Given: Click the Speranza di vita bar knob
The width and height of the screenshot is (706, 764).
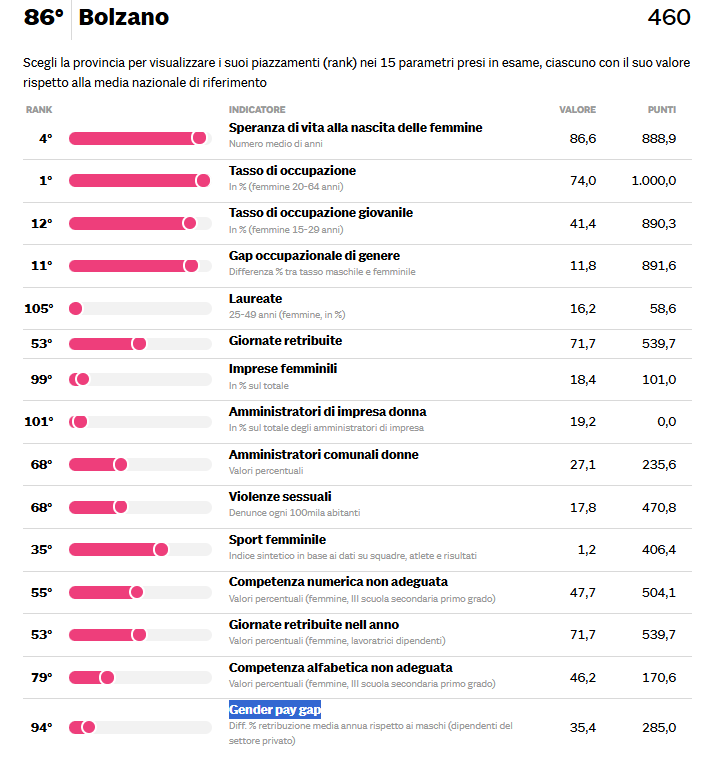Looking at the screenshot, I should pos(199,138).
